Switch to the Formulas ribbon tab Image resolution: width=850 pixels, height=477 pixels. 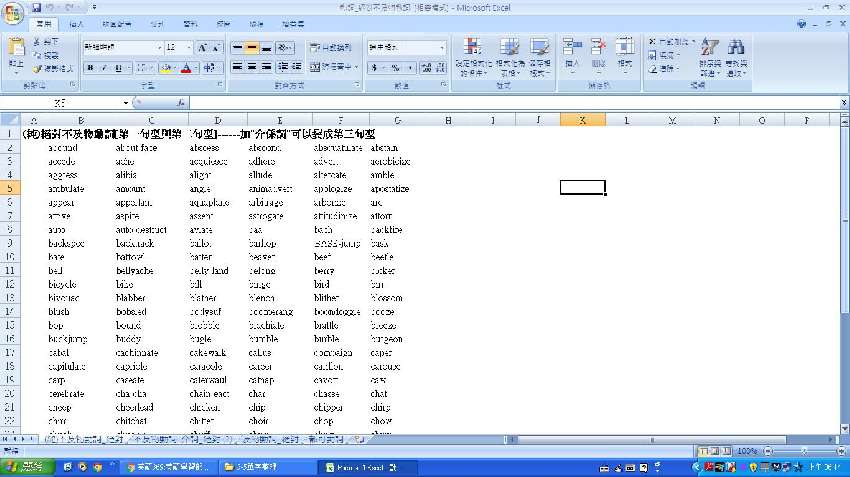(x=157, y=24)
